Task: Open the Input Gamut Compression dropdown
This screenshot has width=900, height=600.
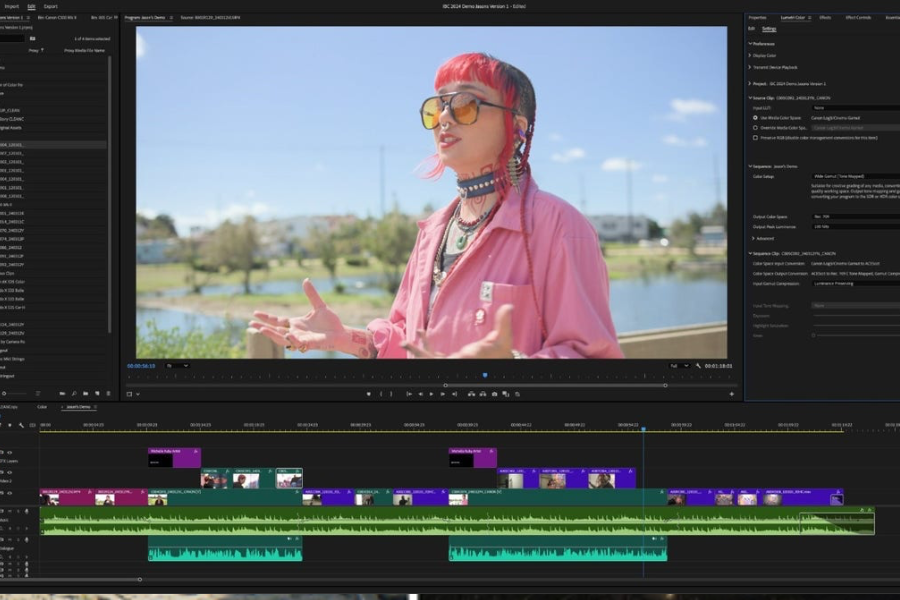Action: 855,284
